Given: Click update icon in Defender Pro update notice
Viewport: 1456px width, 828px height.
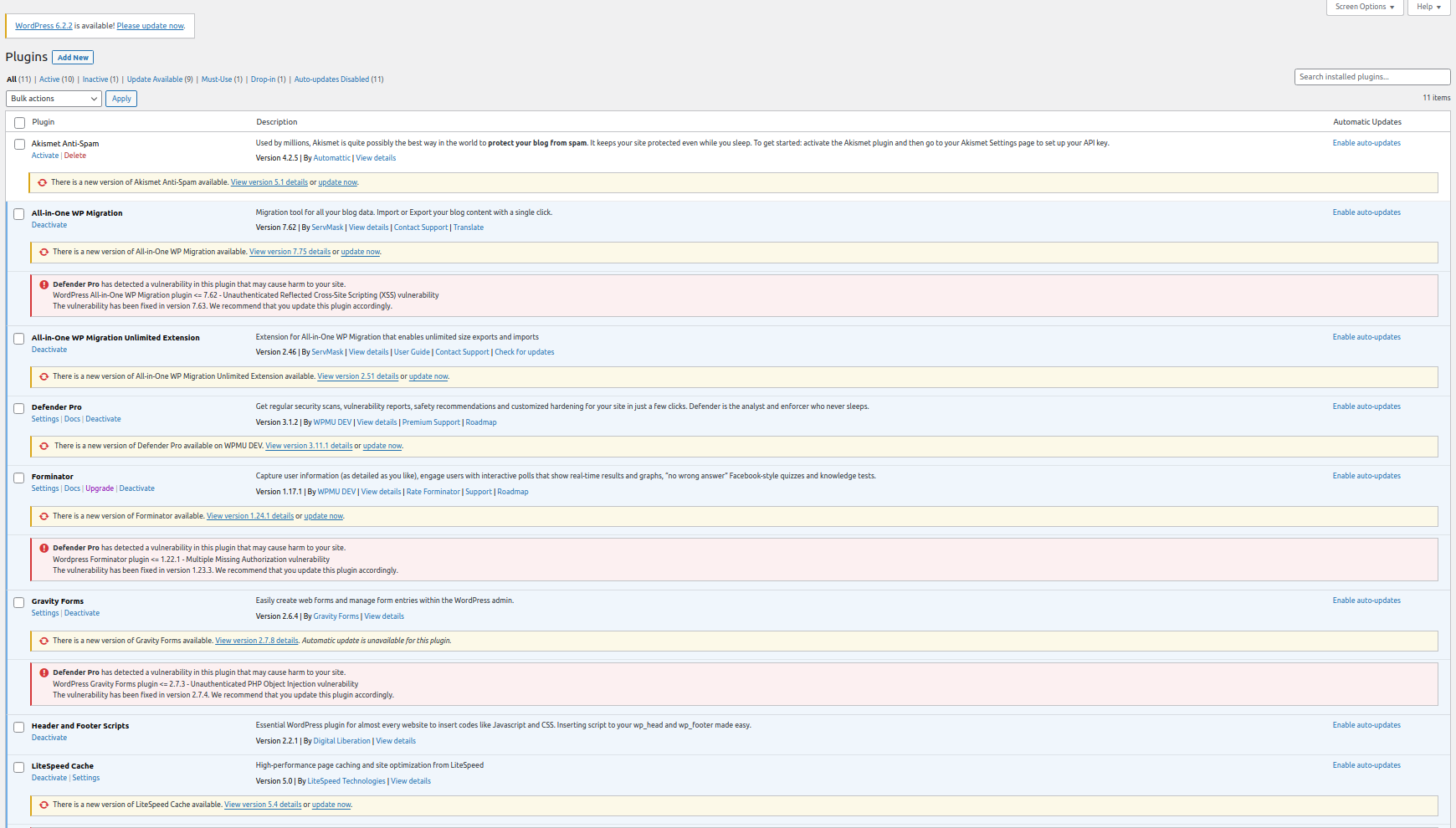Looking at the screenshot, I should [44, 446].
